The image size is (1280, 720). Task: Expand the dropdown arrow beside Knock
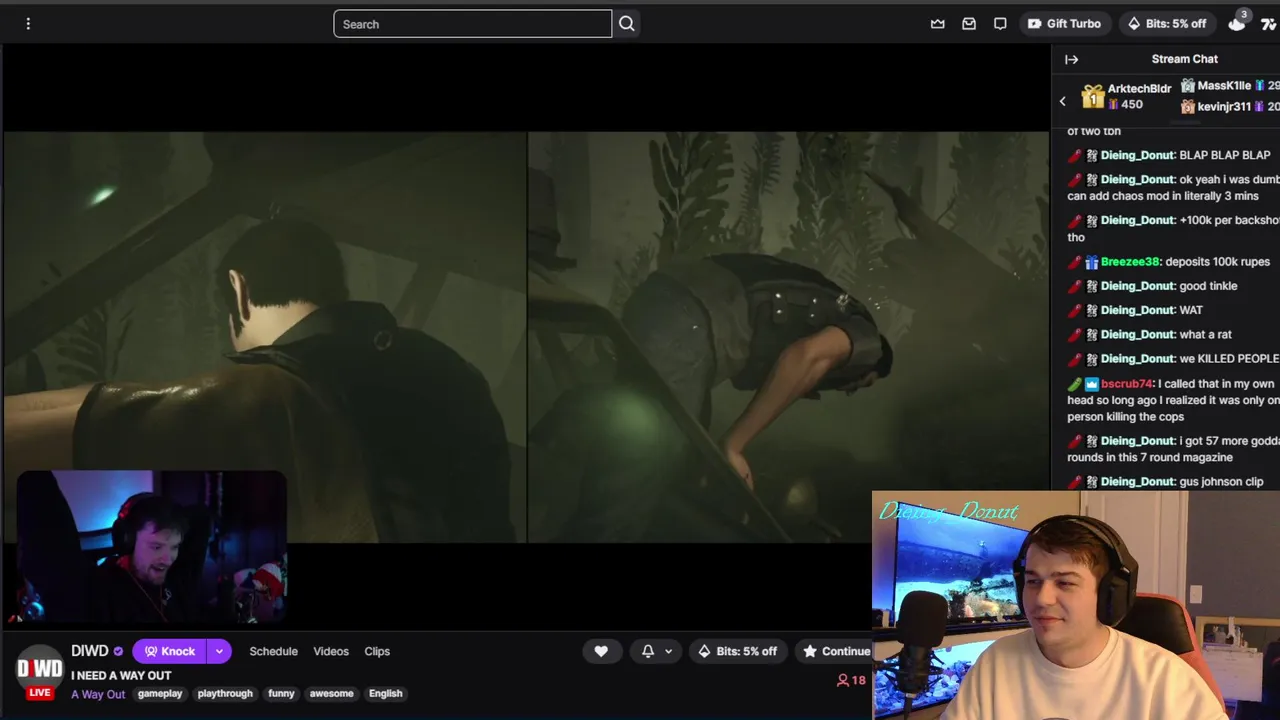tap(218, 651)
